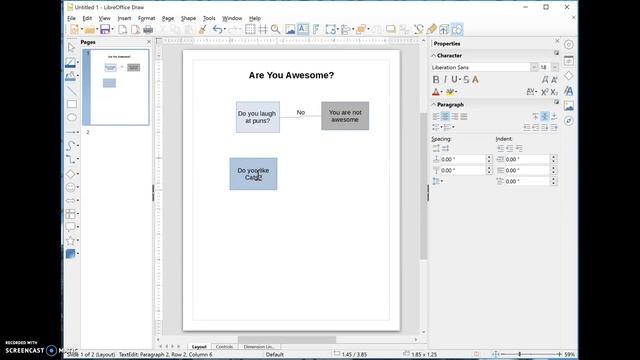Click the Highlighting Color yellow swatch
Screen dimensions: 640x360
(x=449, y=92)
